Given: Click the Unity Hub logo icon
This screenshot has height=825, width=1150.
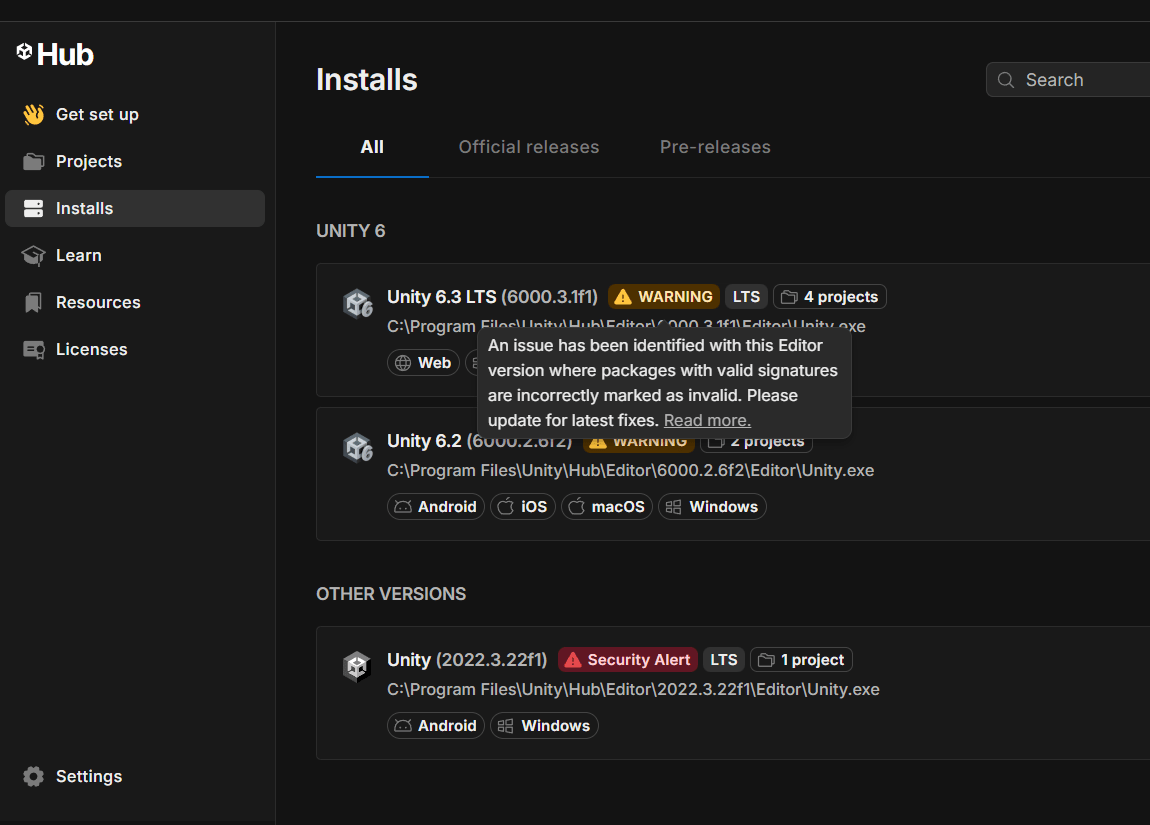Looking at the screenshot, I should coord(25,52).
